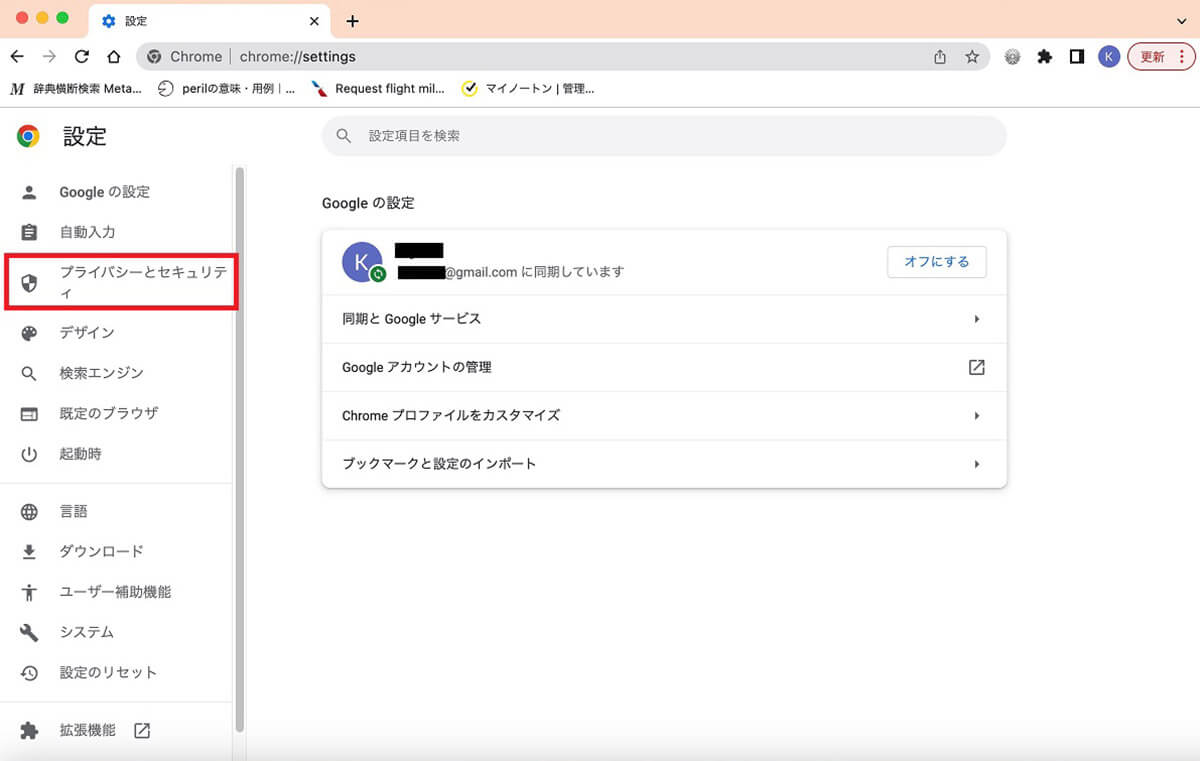Open the home page icon
This screenshot has width=1200, height=761.
[x=114, y=57]
